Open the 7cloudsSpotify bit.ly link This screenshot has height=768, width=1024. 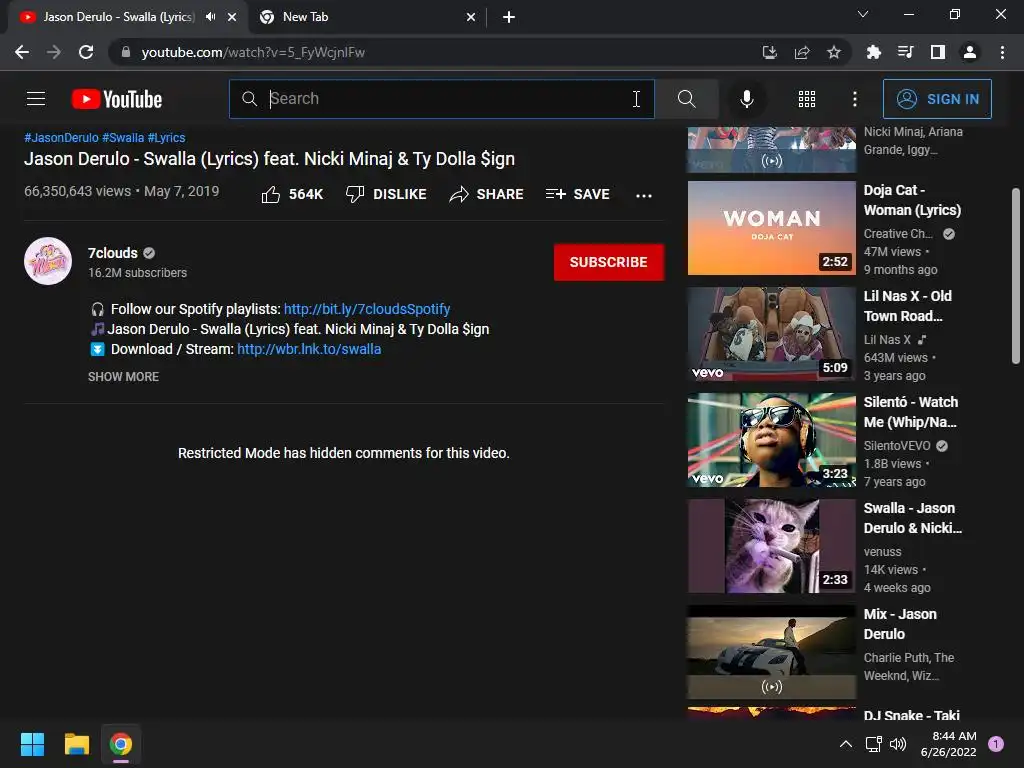pos(366,309)
